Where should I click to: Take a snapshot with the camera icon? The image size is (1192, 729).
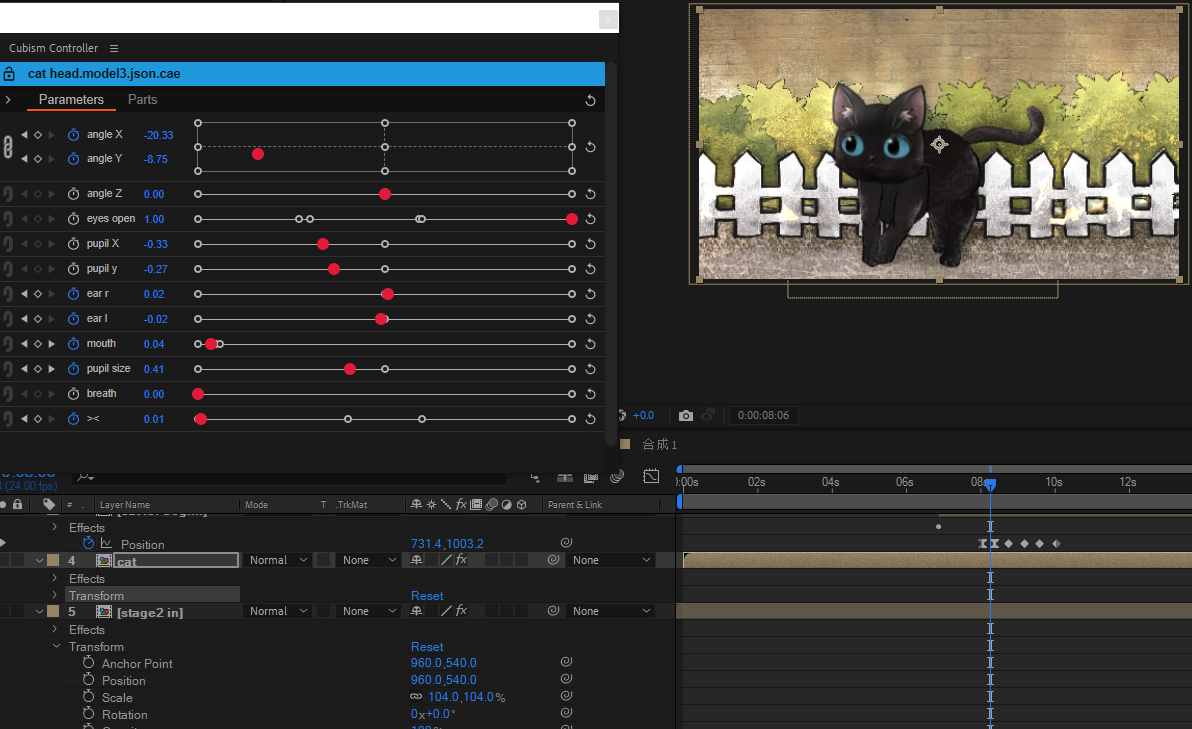pyautogui.click(x=686, y=416)
